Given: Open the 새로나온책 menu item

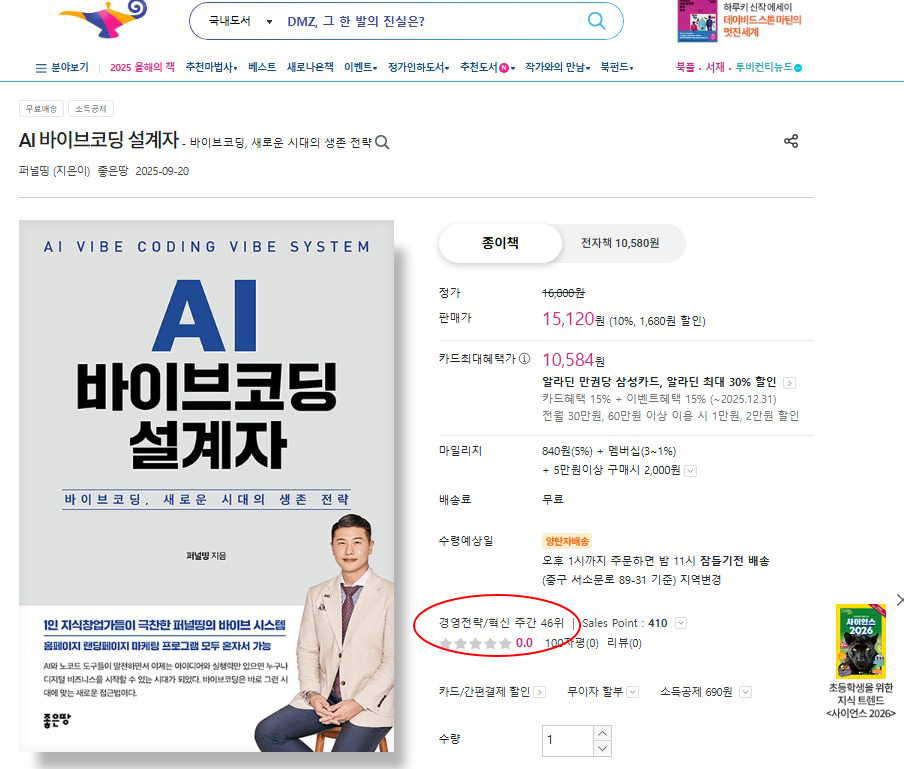Looking at the screenshot, I should pyautogui.click(x=310, y=67).
